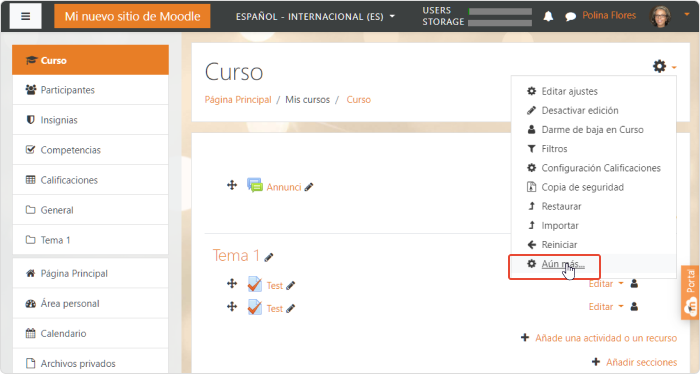Click the Página Principal breadcrumb link
This screenshot has height=374, width=700.
(x=238, y=100)
